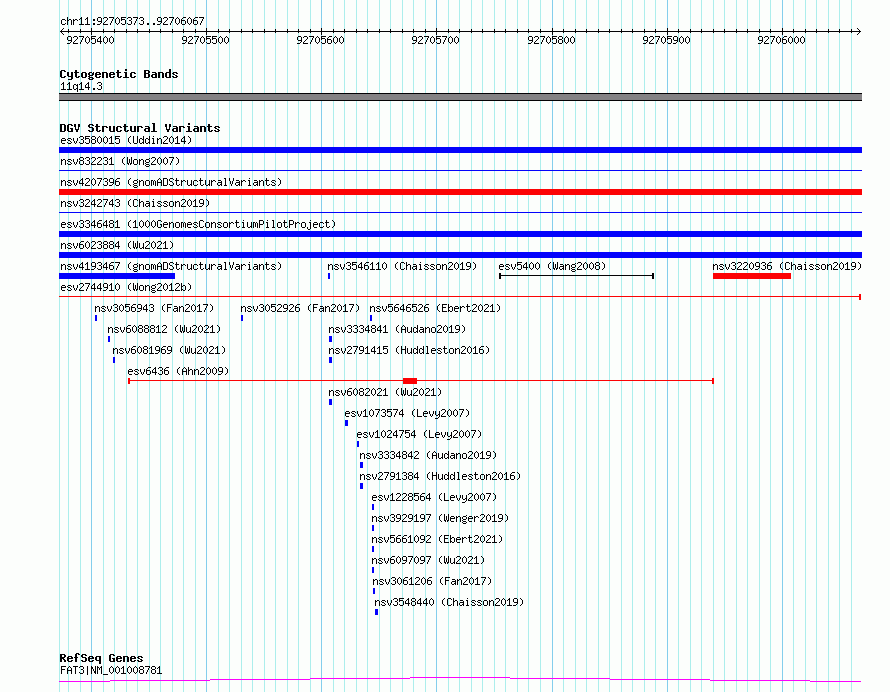Click the DGV Structural Variants track title
Viewport: 890px width, 692px height.
(140, 128)
